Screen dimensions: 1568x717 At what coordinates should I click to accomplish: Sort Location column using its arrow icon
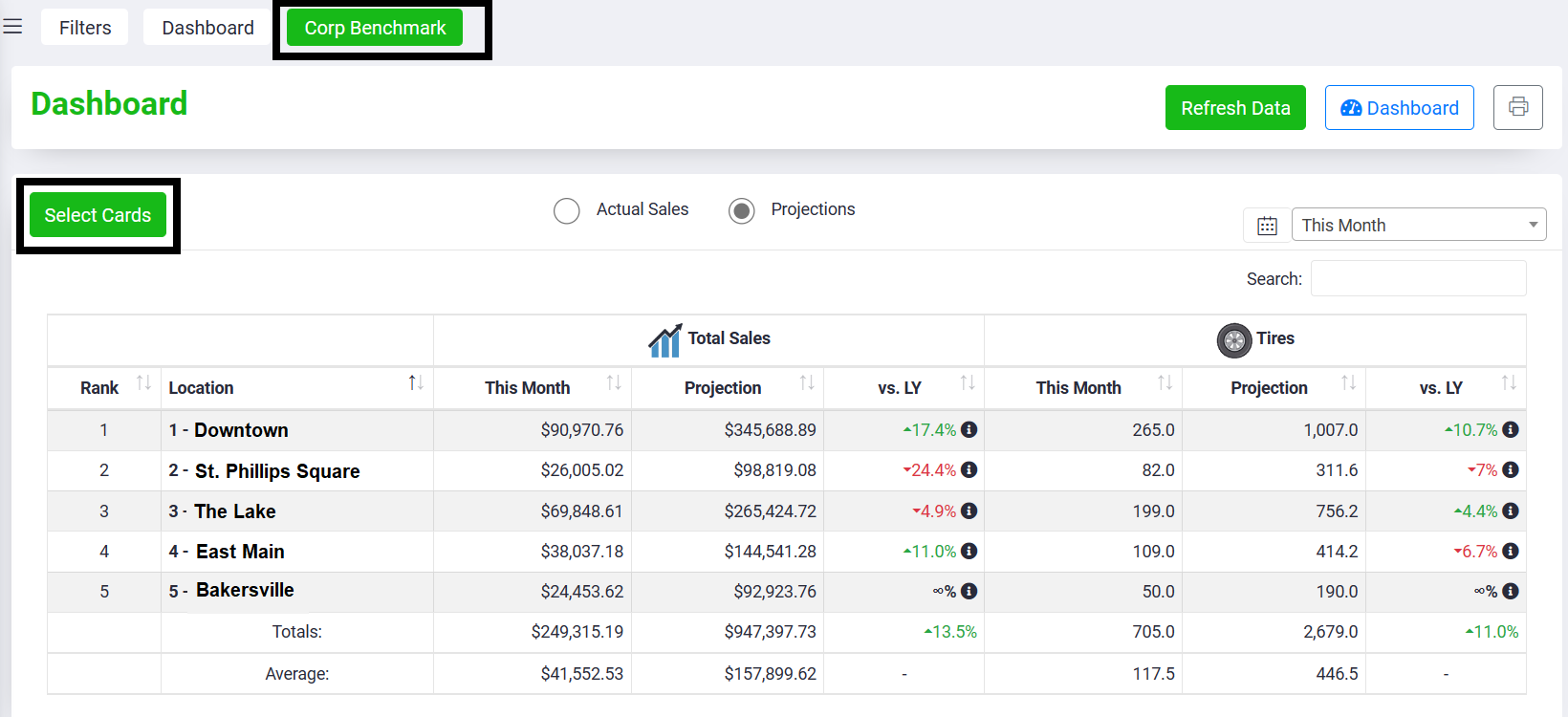coord(416,383)
